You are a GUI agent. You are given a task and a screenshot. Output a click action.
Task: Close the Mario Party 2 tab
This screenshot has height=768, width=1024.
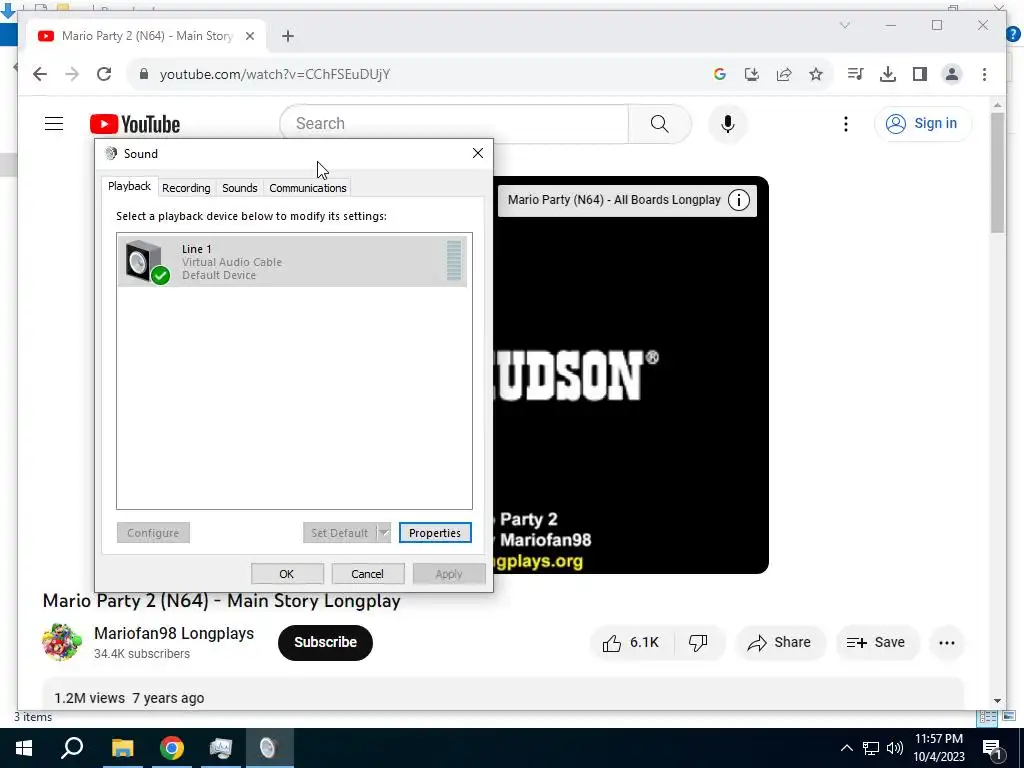pos(249,36)
